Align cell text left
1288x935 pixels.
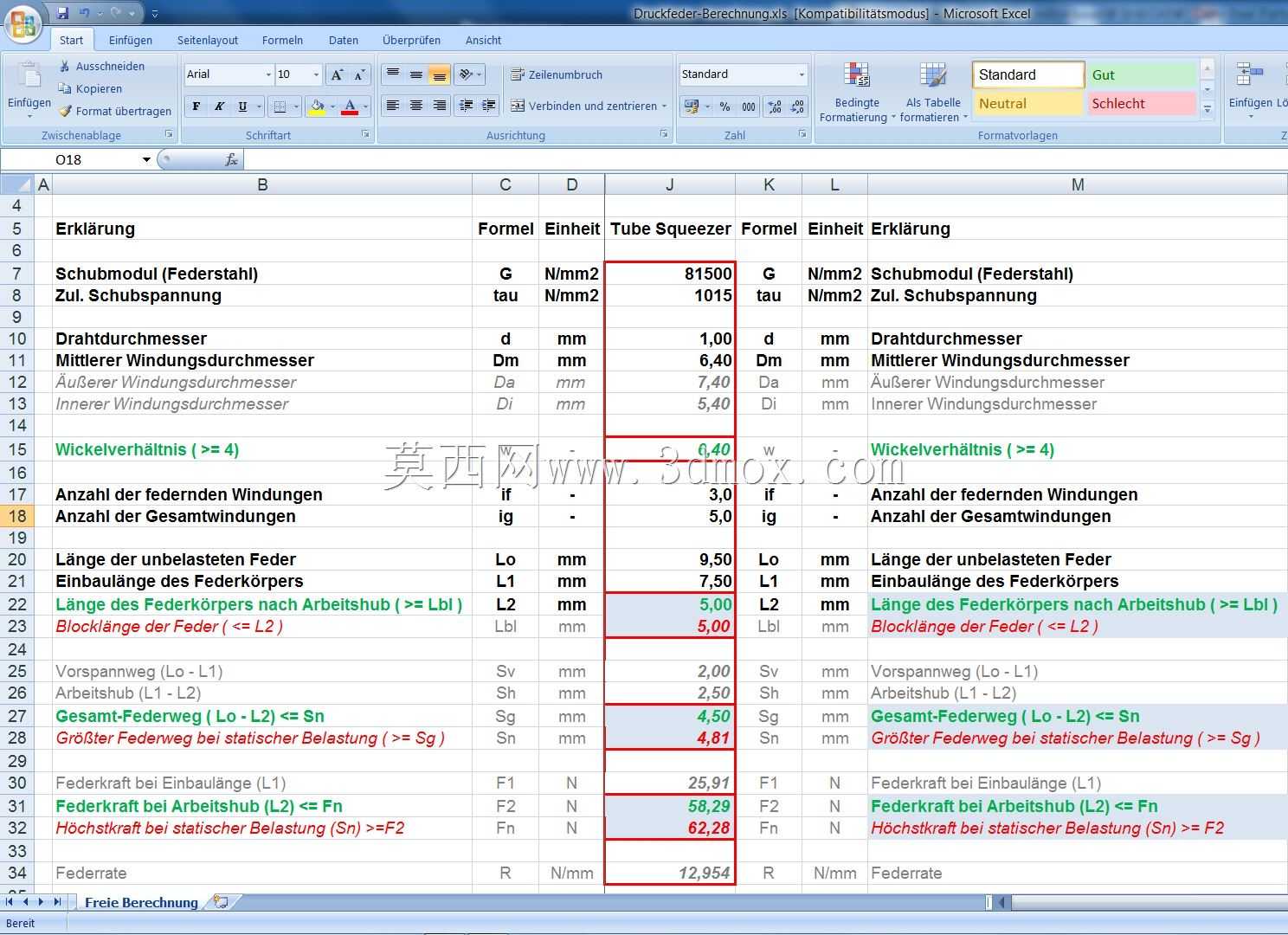coord(393,106)
